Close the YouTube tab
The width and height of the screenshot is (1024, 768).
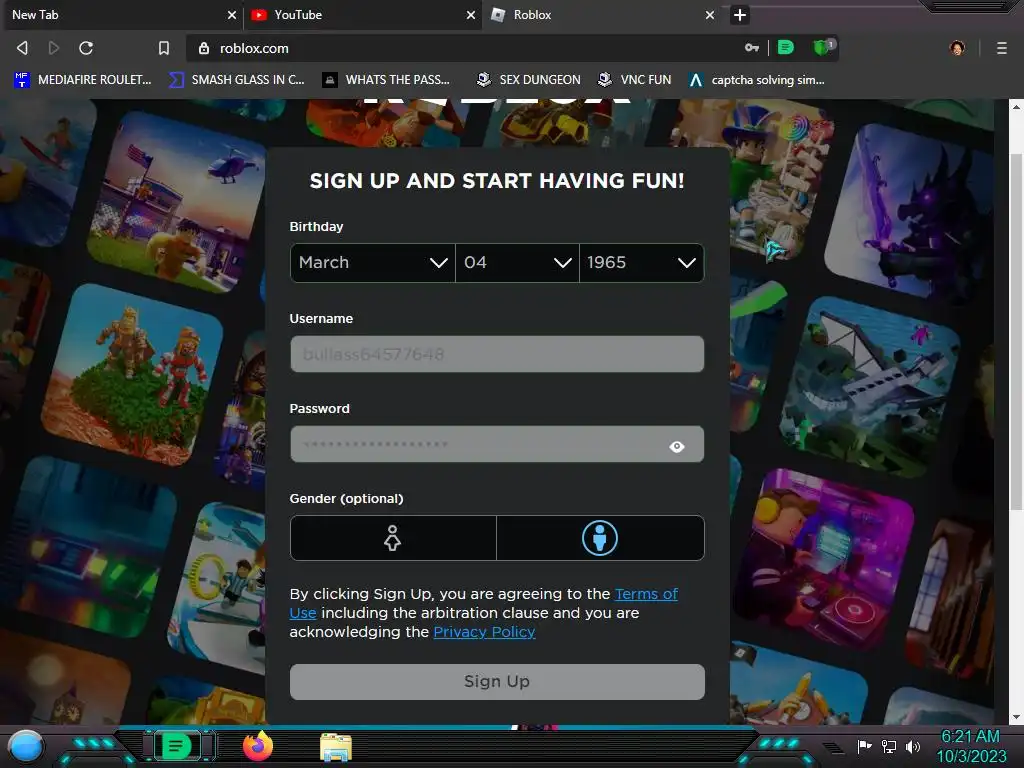471,15
